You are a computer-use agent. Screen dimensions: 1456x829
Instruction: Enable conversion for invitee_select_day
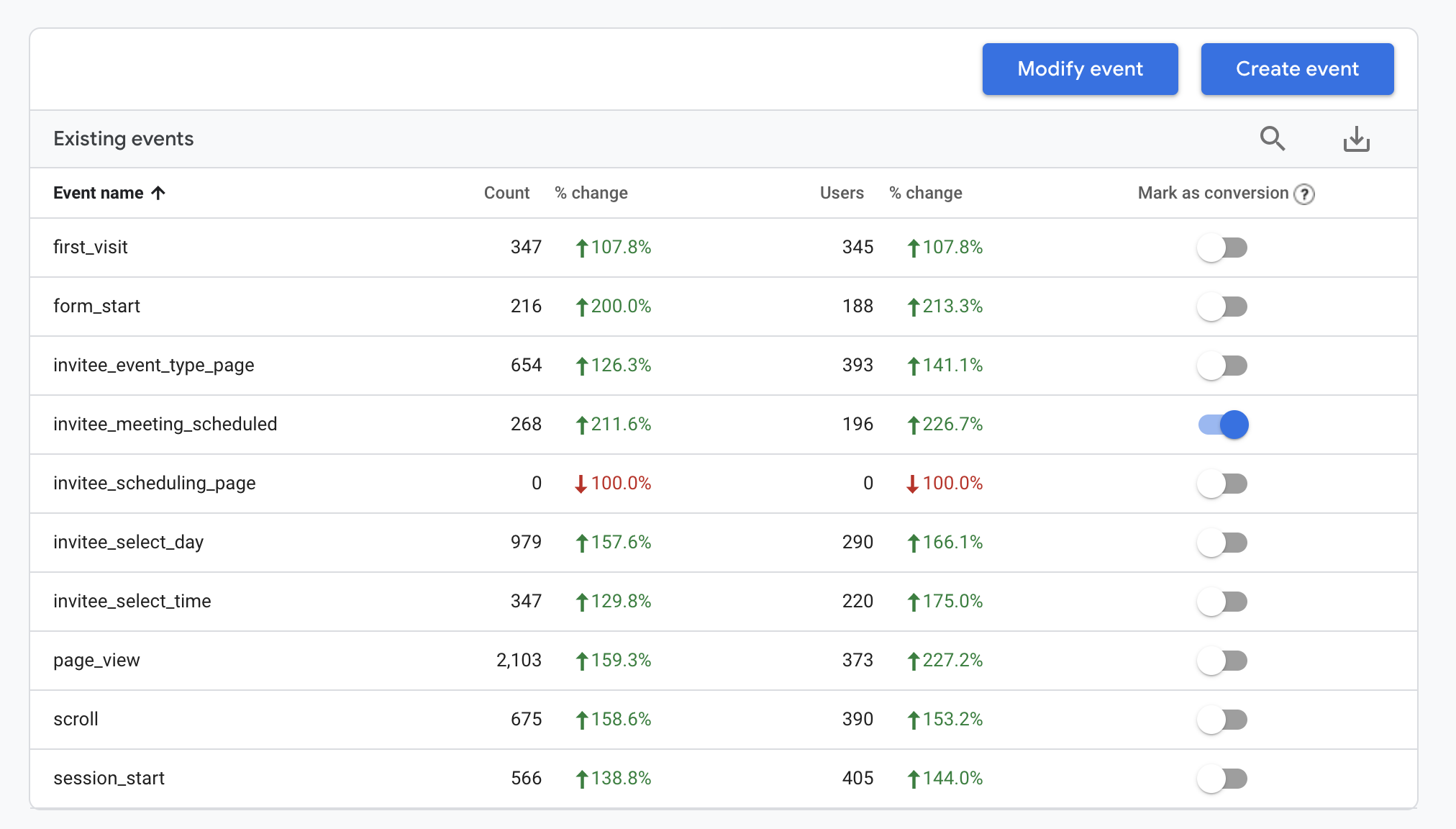click(x=1222, y=543)
